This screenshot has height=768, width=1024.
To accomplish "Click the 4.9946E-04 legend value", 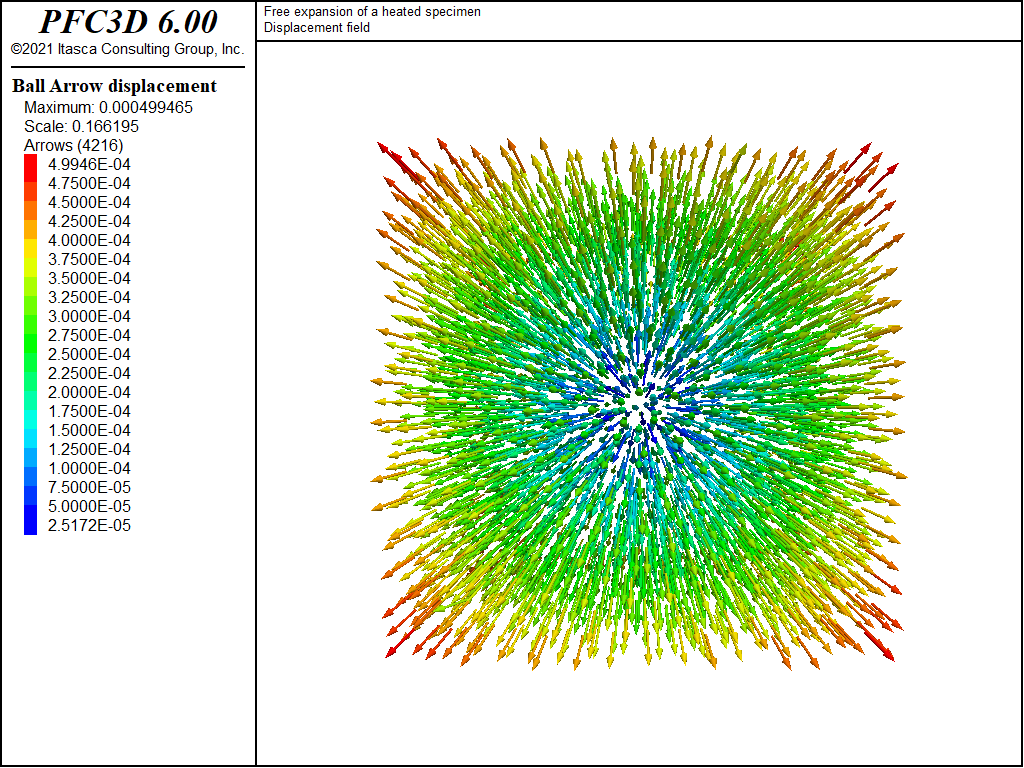I will coord(89,164).
